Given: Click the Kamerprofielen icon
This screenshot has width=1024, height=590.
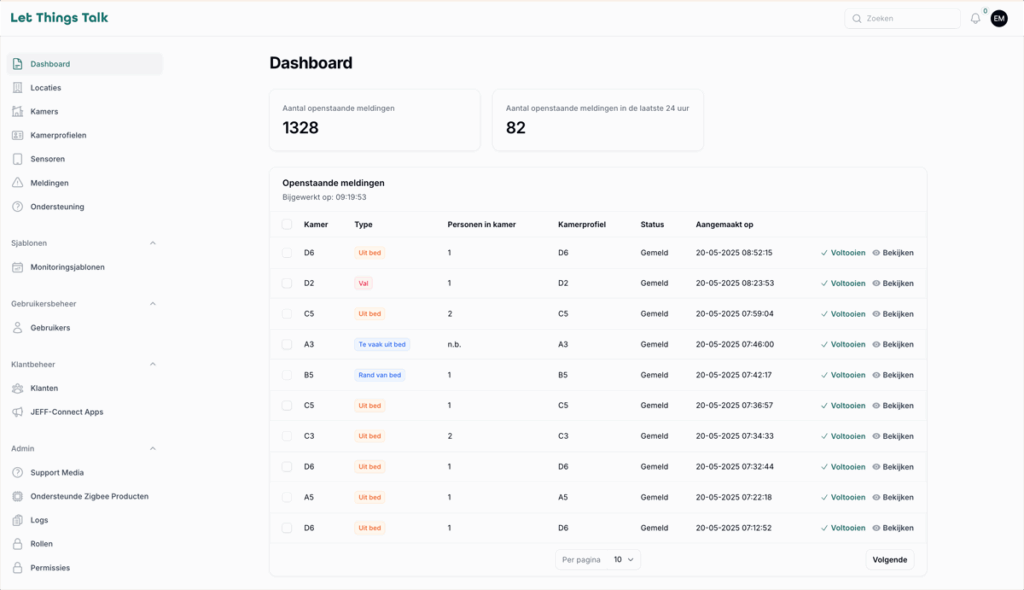Looking at the screenshot, I should coord(18,135).
